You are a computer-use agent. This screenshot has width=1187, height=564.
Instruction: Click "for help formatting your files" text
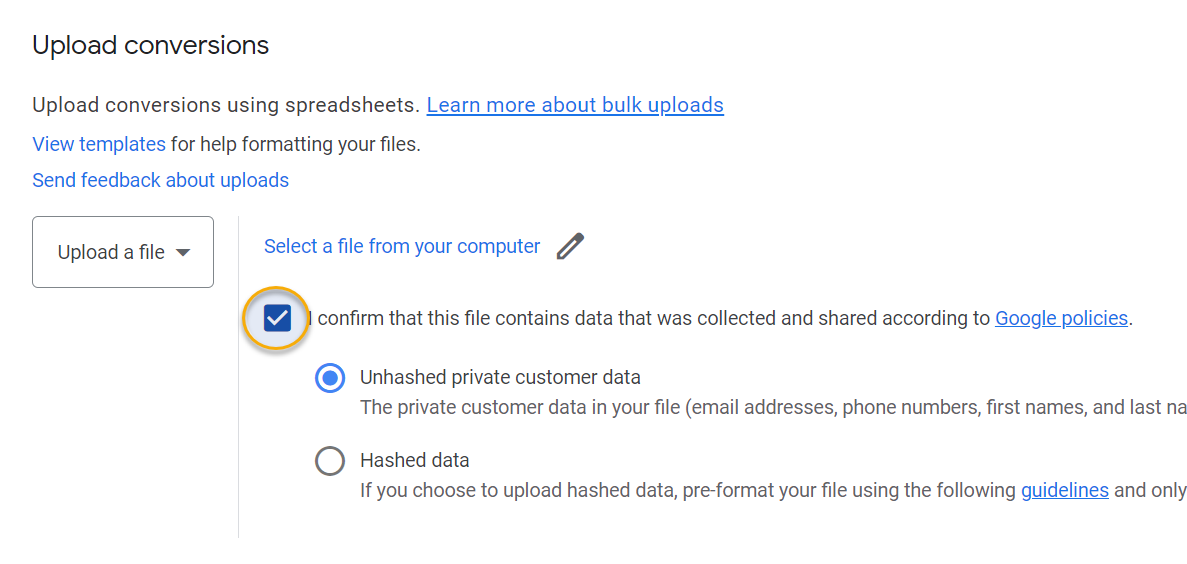[x=296, y=144]
